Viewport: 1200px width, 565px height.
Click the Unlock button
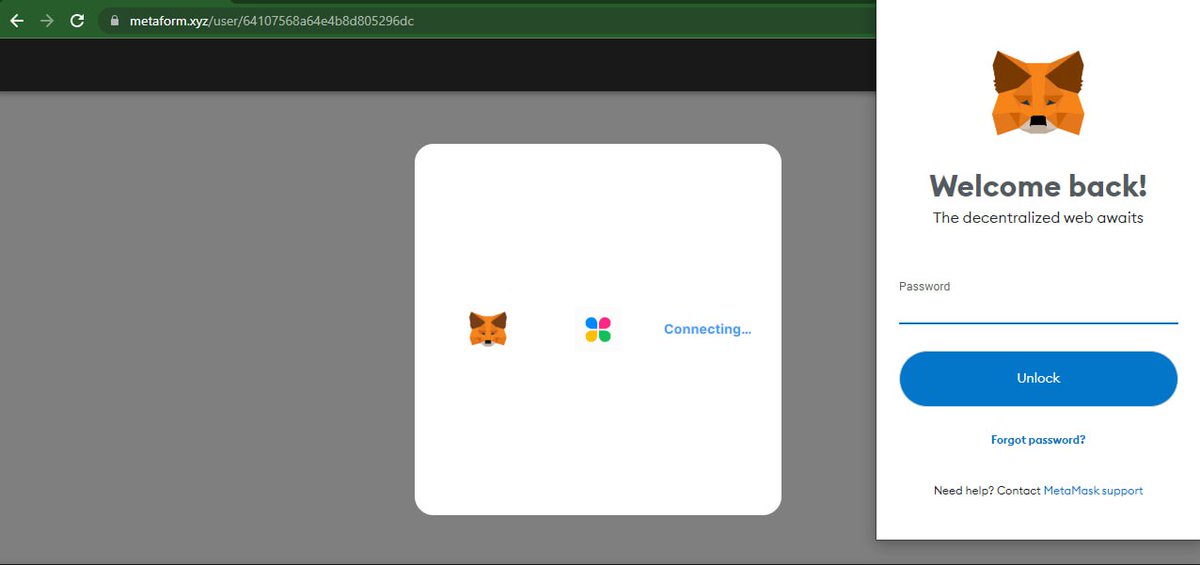point(1038,378)
